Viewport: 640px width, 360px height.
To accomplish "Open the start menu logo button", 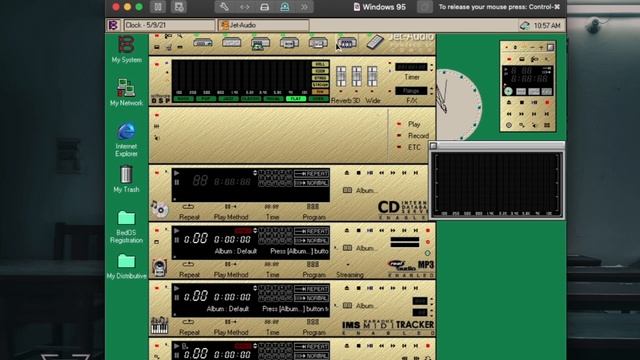I will [113, 25].
